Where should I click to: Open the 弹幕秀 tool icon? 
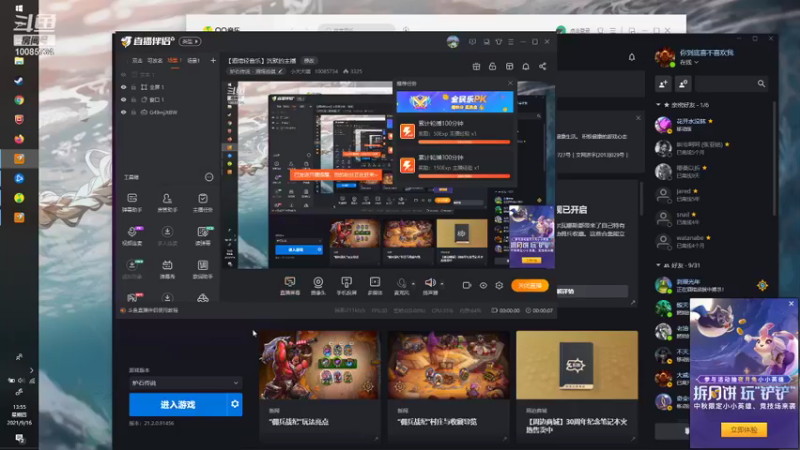coord(167,269)
